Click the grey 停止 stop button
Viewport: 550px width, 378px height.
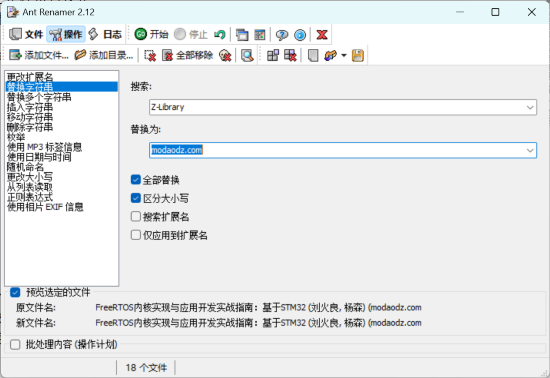click(x=190, y=34)
